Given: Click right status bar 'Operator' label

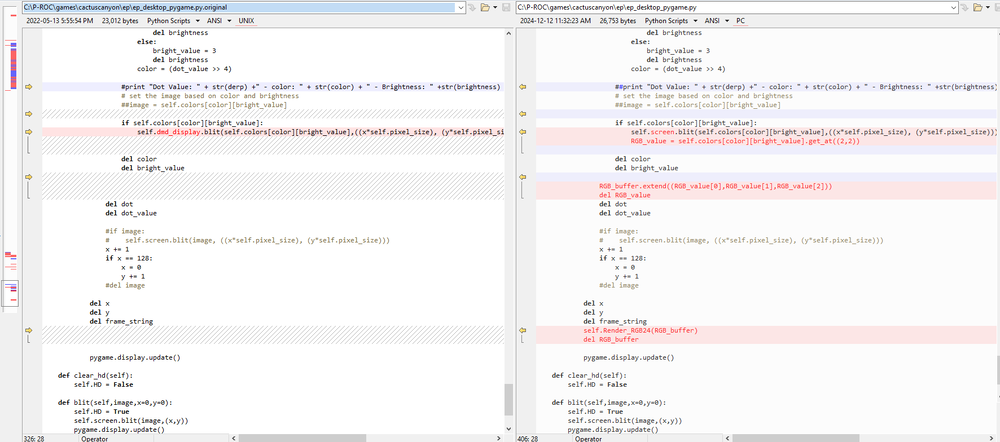Looking at the screenshot, I should pyautogui.click(x=589, y=438).
